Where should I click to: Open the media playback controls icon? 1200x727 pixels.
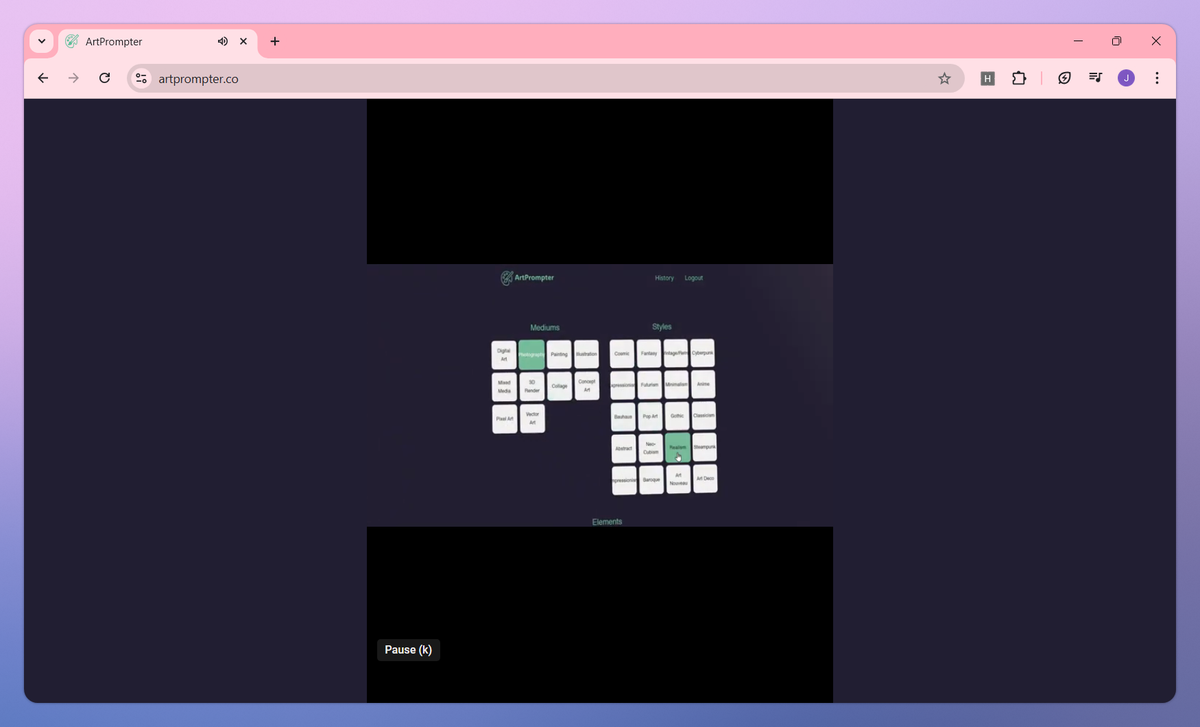[1095, 78]
